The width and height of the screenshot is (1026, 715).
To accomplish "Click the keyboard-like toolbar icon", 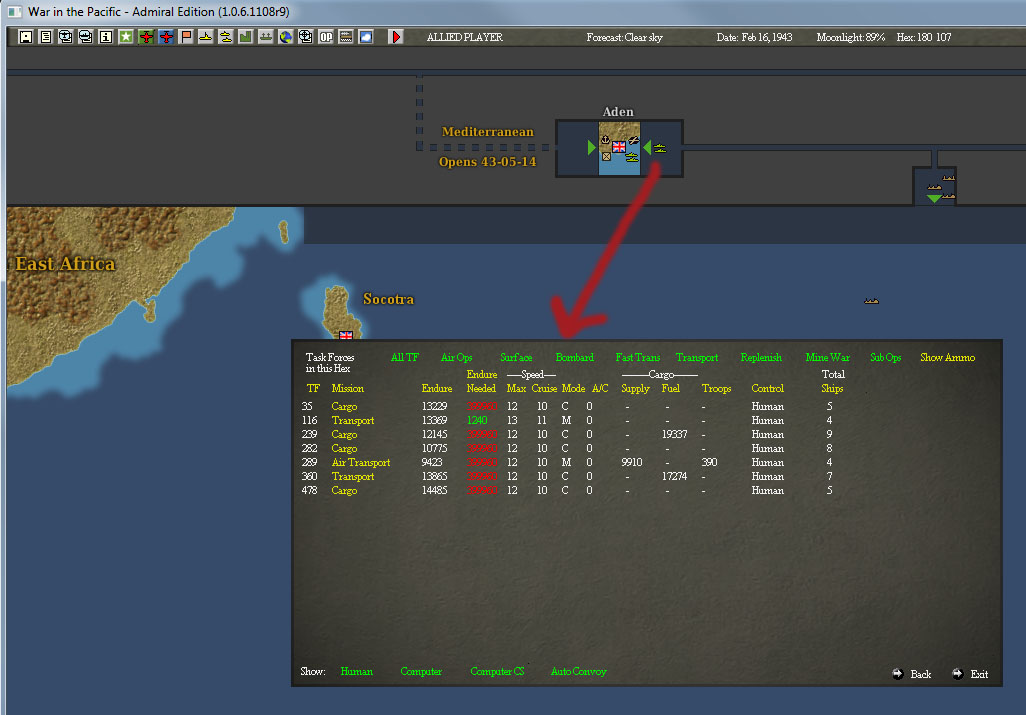I will coord(345,37).
